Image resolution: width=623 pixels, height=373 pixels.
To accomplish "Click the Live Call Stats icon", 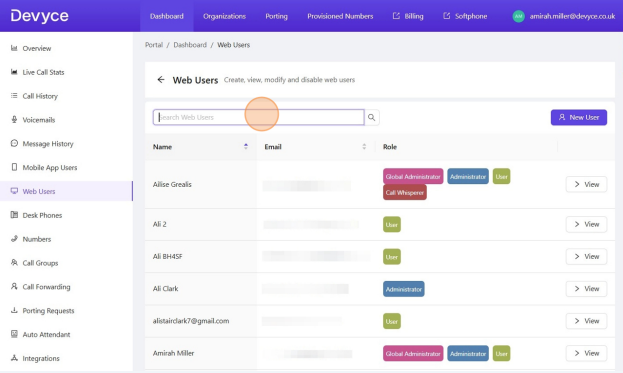I will (14, 72).
